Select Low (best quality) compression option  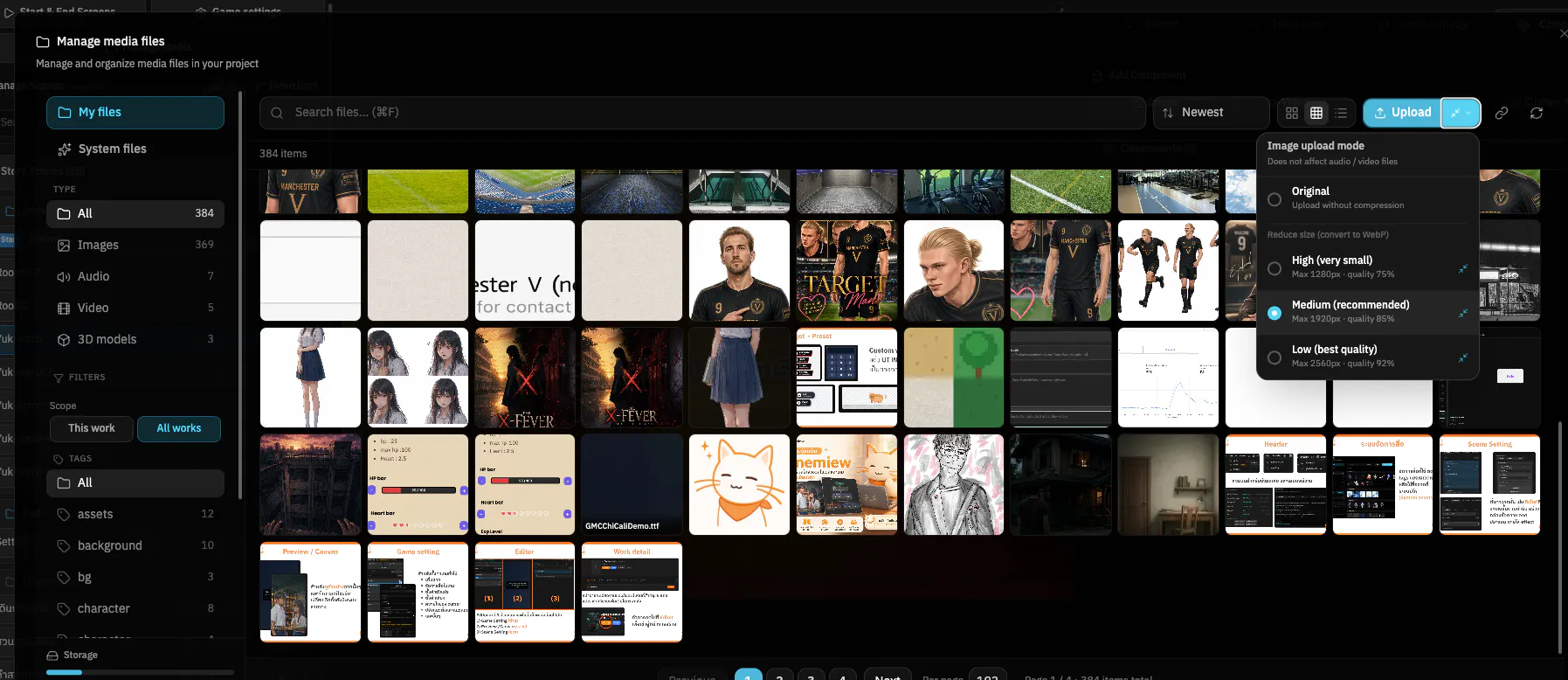coord(1368,356)
